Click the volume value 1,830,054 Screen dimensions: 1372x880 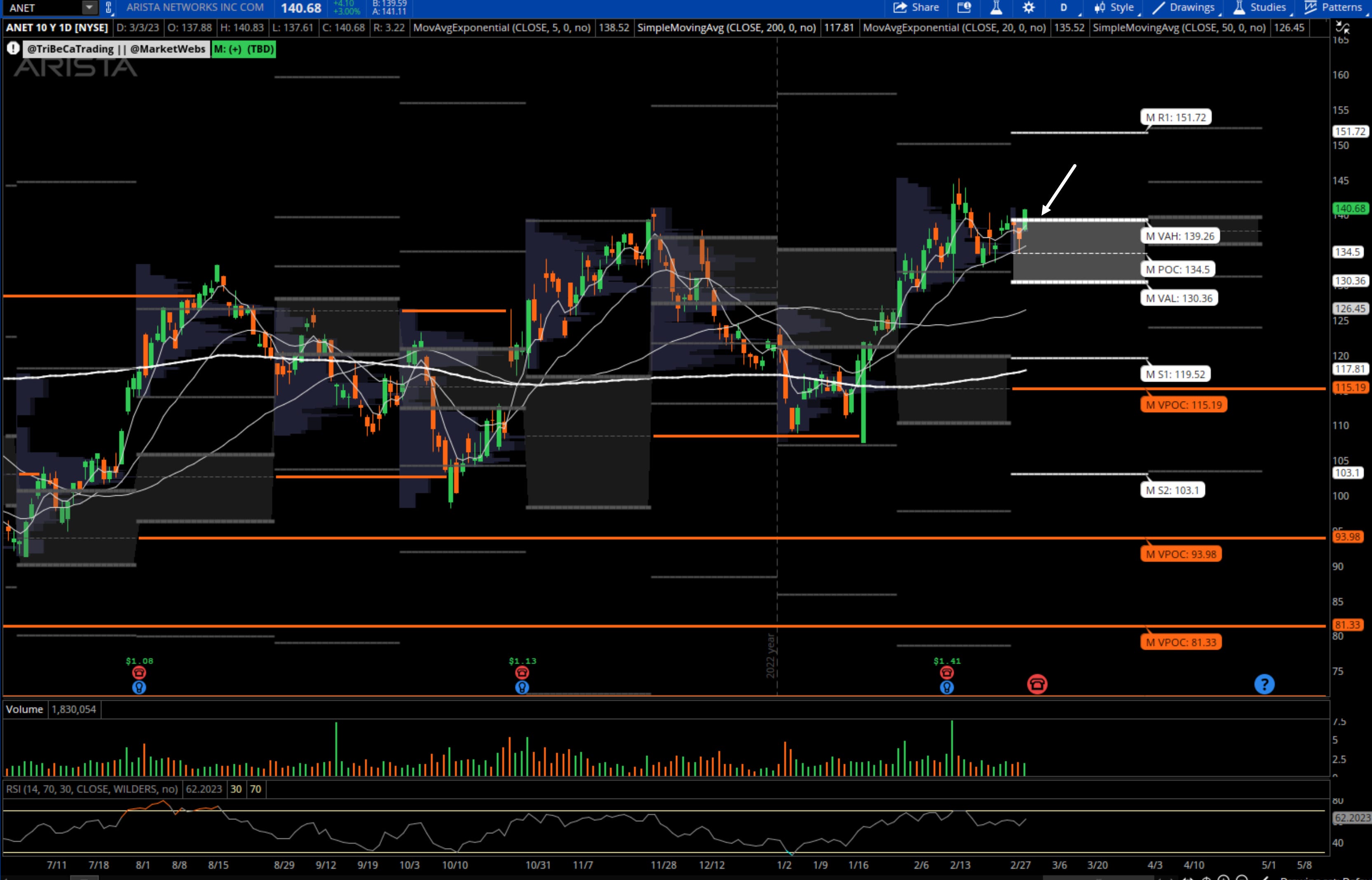click(74, 709)
